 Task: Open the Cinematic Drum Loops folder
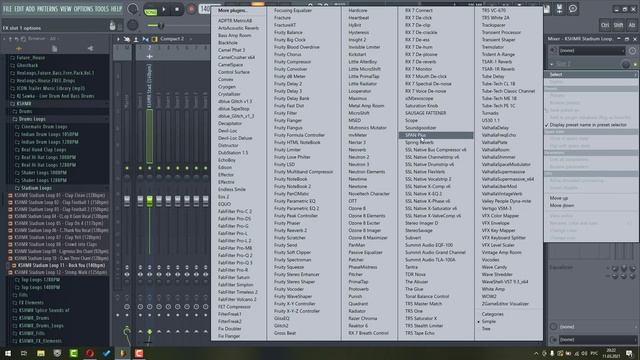[x=44, y=127]
